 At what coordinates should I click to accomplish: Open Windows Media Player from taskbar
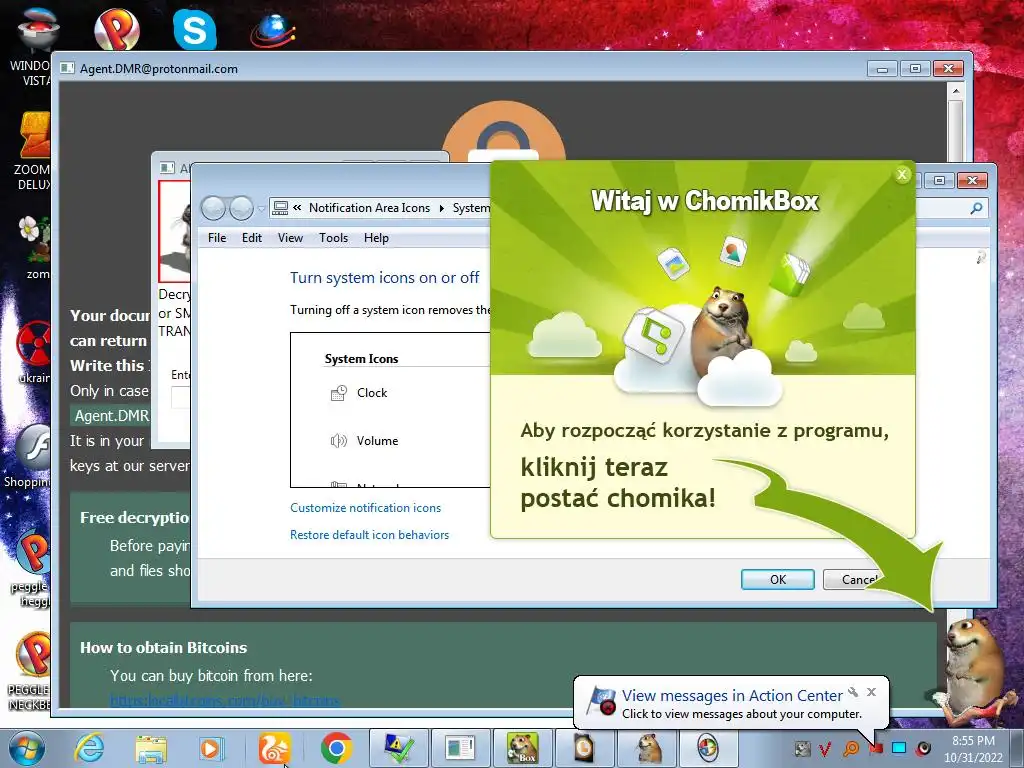(x=211, y=748)
